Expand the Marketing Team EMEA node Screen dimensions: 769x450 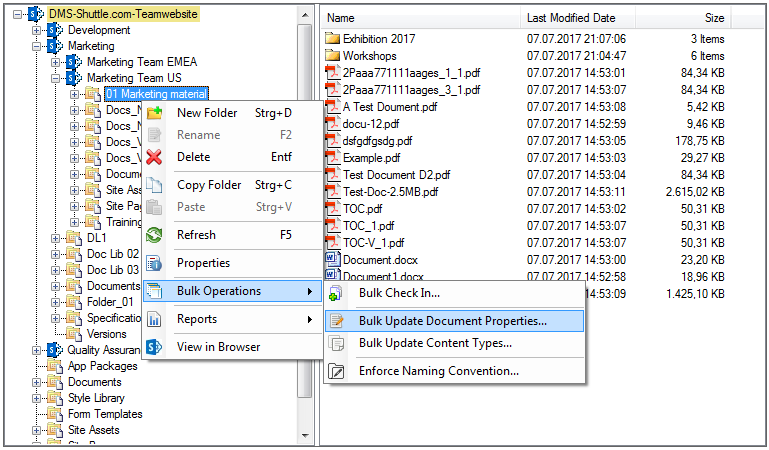click(x=55, y=62)
